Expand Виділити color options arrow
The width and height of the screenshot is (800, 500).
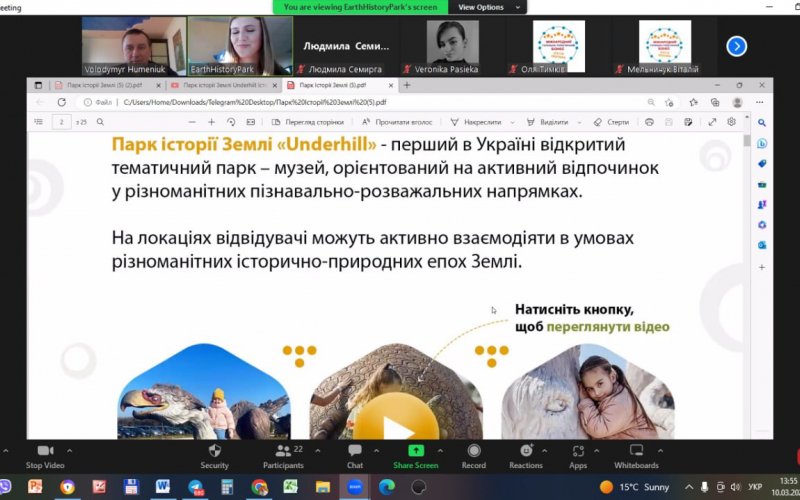click(x=579, y=122)
